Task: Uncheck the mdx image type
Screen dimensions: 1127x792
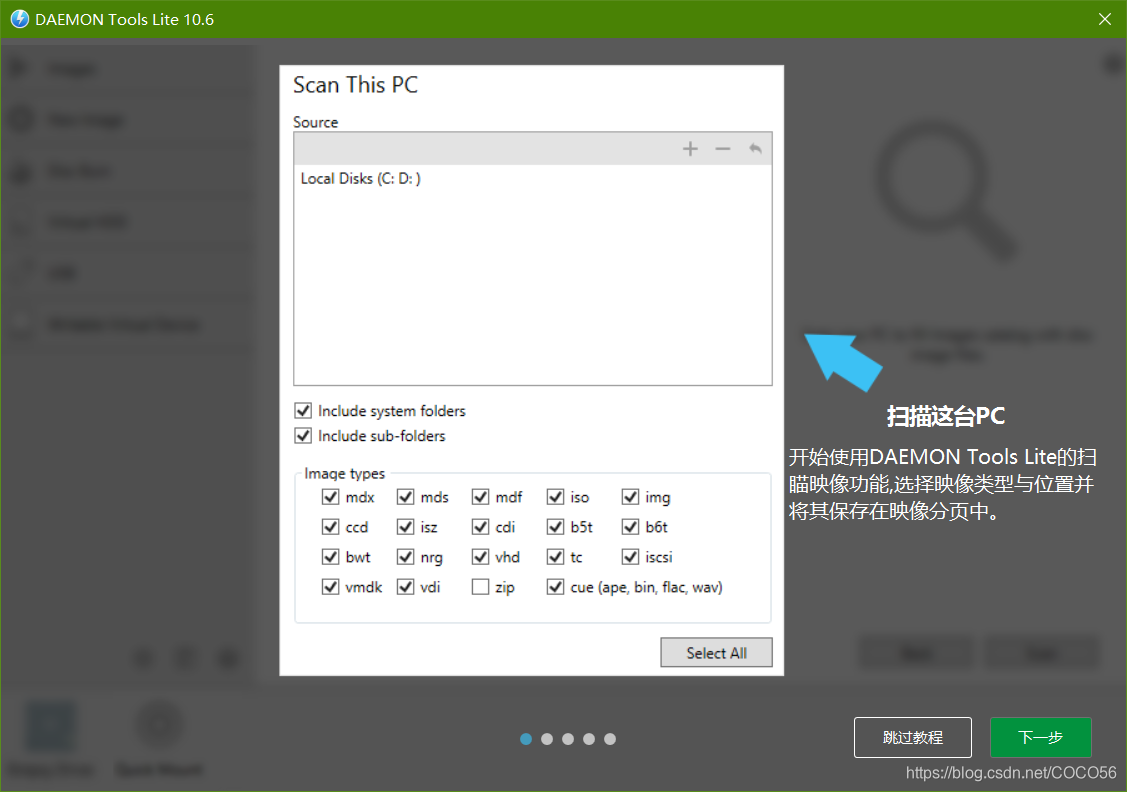Action: (331, 497)
